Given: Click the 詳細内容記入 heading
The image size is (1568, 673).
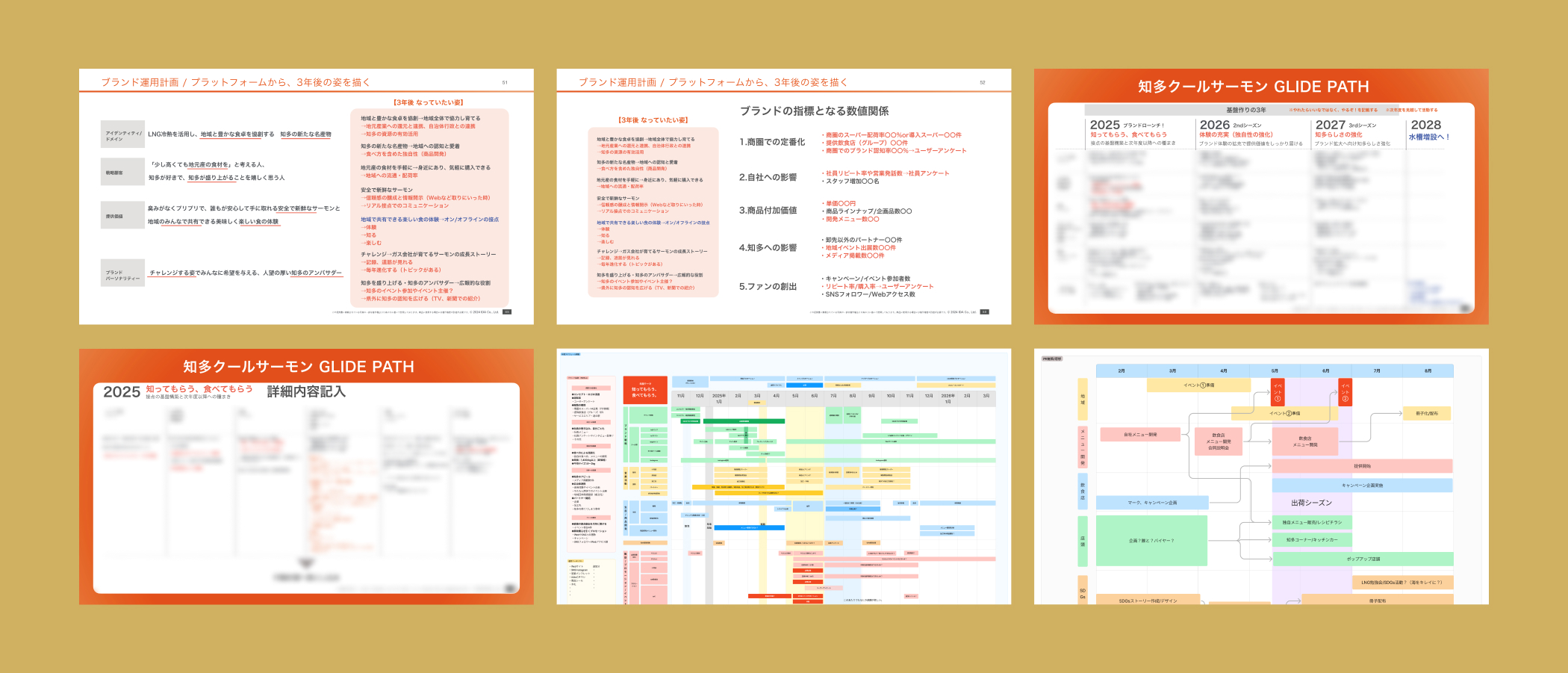Looking at the screenshot, I should click(306, 391).
